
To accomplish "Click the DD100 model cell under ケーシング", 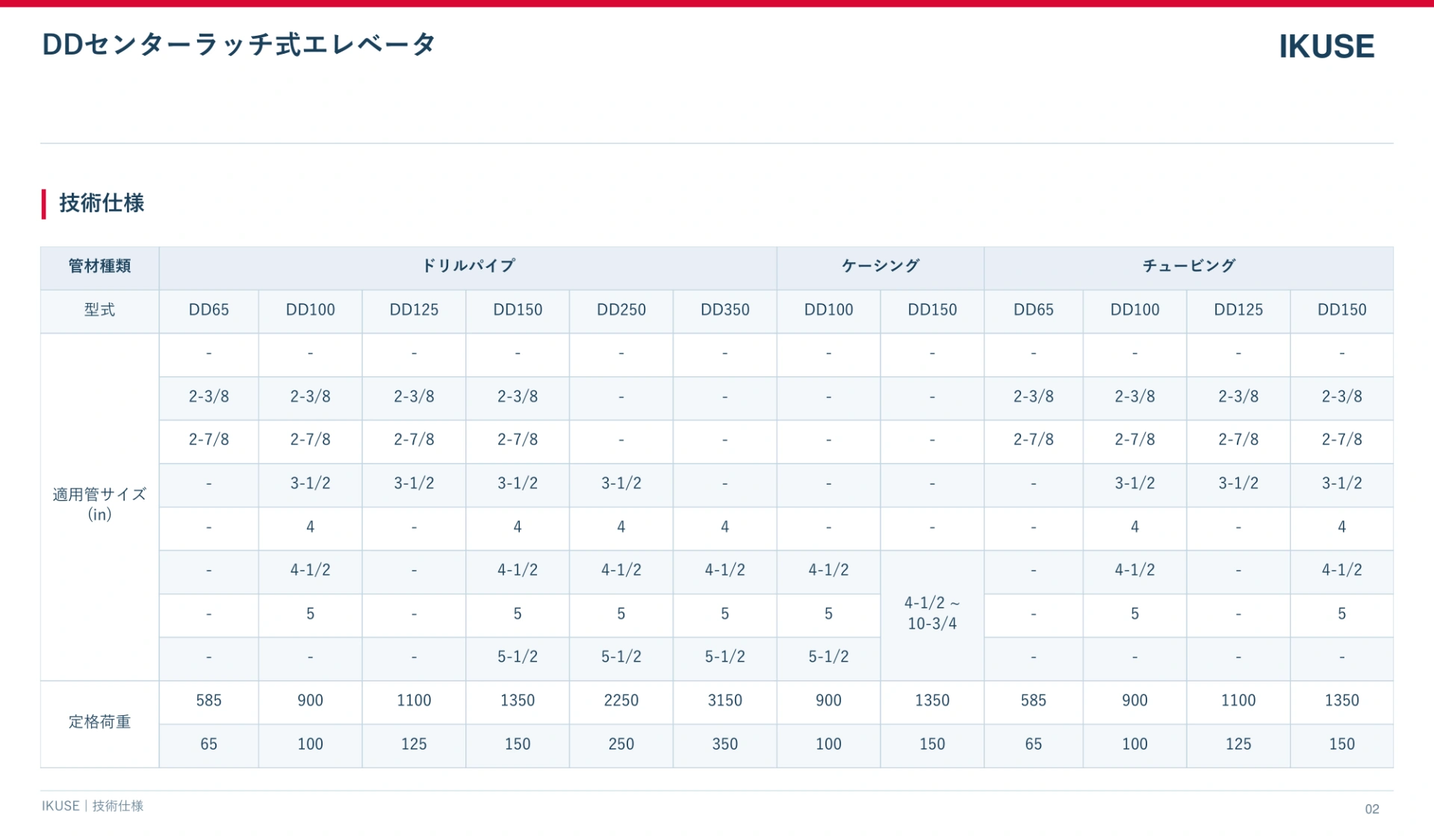I will coord(829,310).
